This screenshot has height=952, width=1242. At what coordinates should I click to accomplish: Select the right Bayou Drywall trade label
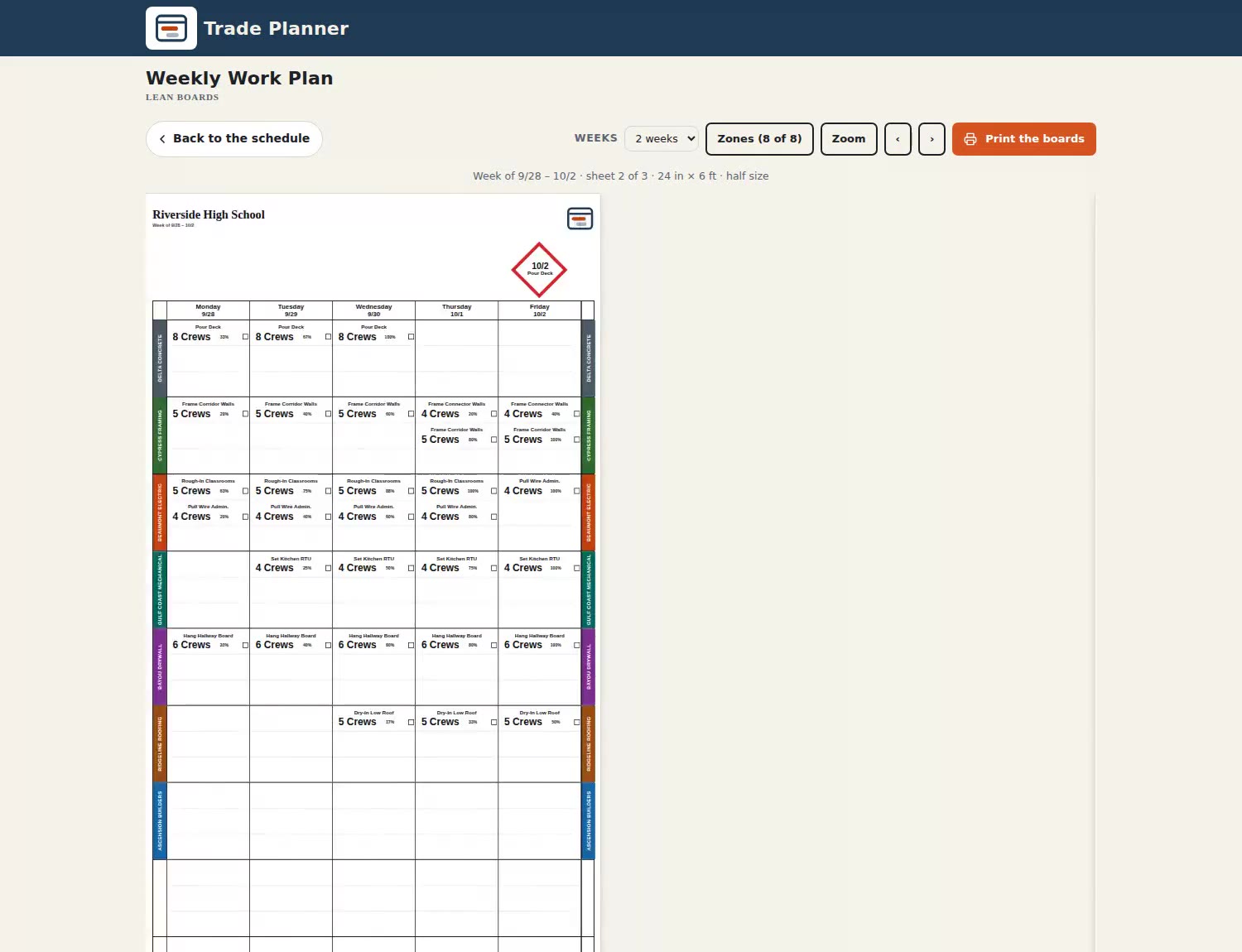pos(588,666)
